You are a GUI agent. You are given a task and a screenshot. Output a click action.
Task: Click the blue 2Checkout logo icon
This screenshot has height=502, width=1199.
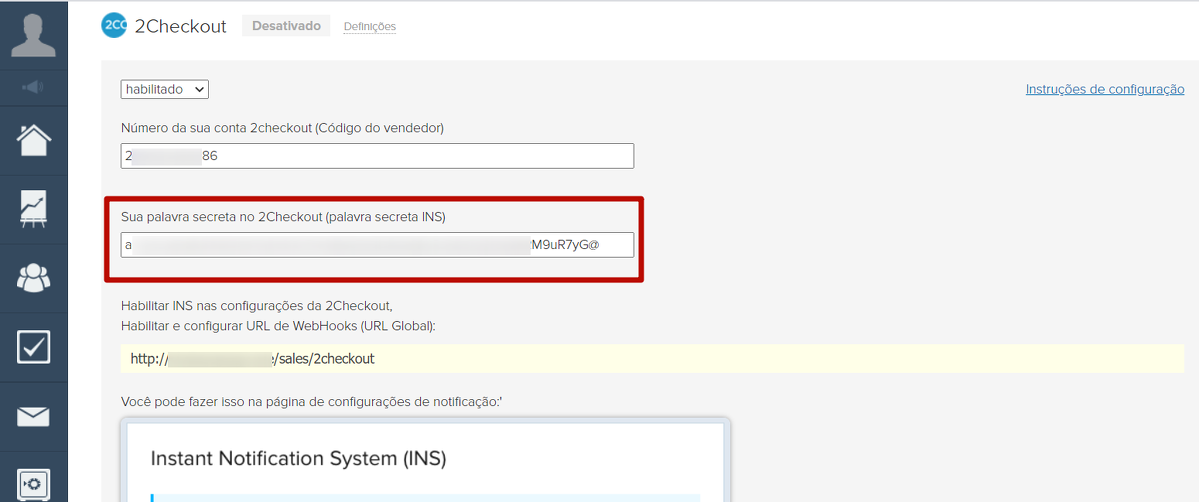coord(114,26)
